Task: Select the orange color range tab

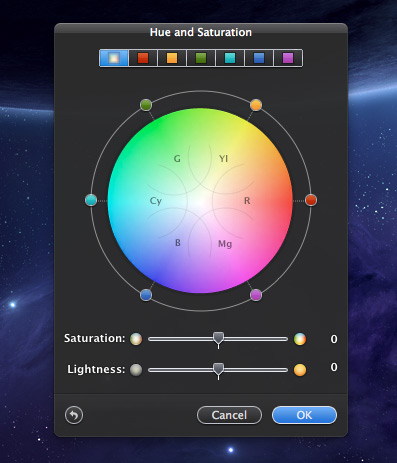Action: (172, 58)
